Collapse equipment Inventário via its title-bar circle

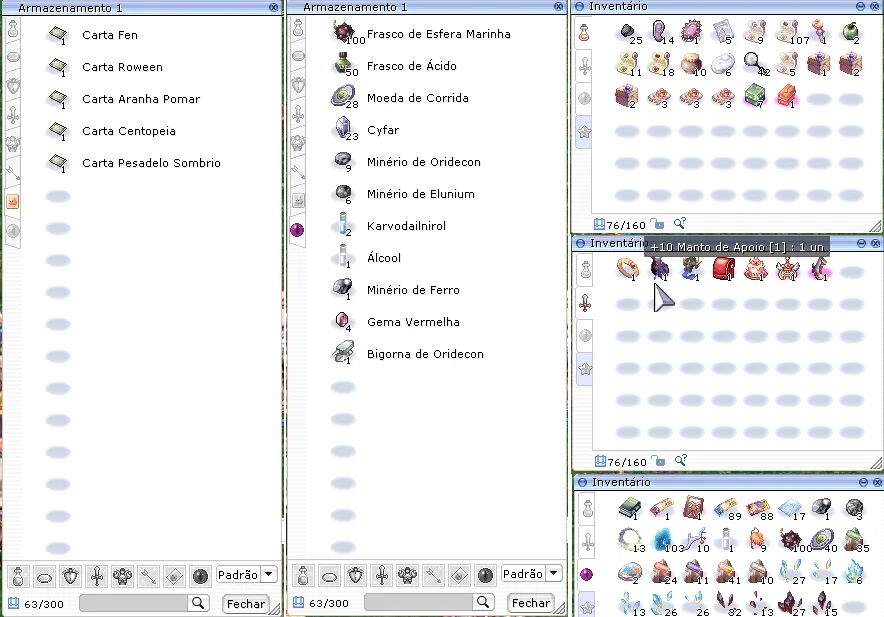580,243
